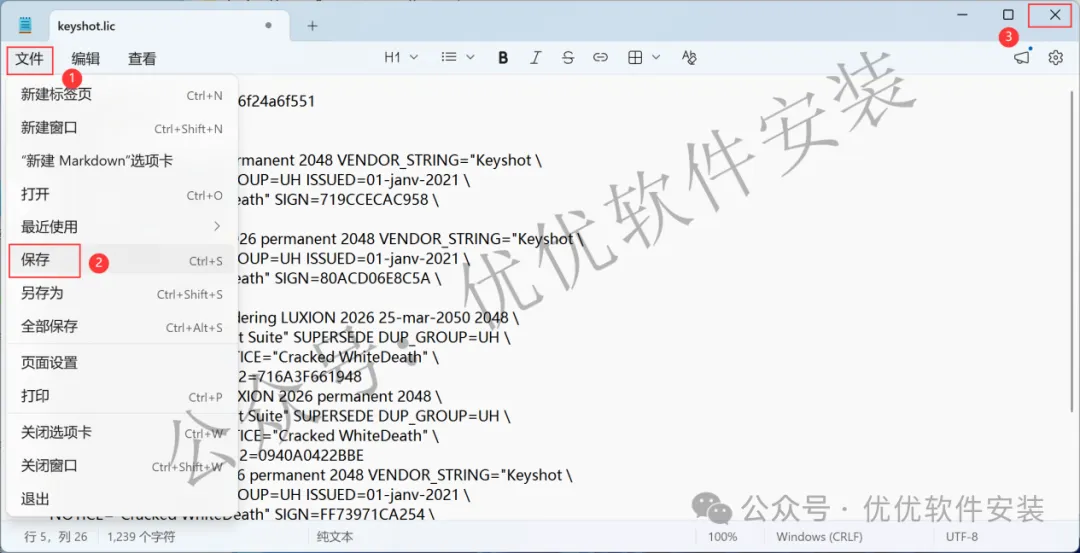Choose 新建标签页 from the menu
The width and height of the screenshot is (1080, 553).
122,95
